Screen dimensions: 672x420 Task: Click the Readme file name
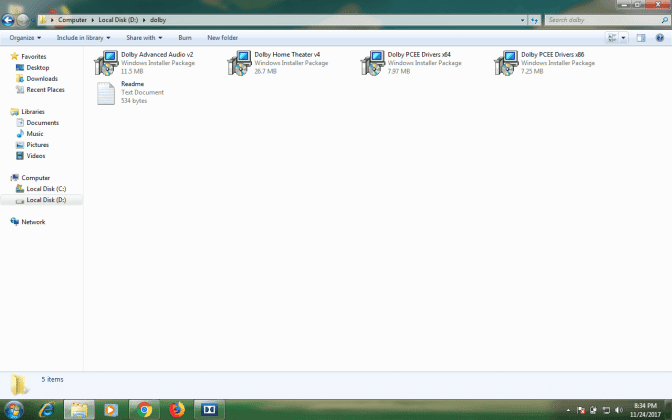[132, 84]
